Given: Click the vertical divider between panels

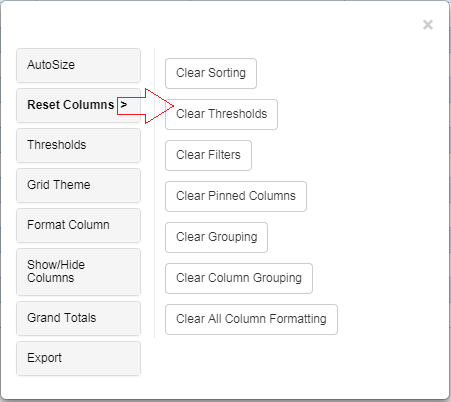Looking at the screenshot, I should (154, 193).
